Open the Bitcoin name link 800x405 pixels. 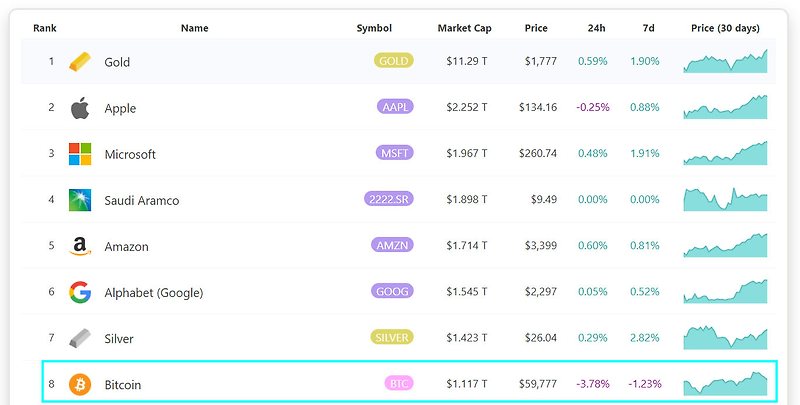coord(122,385)
